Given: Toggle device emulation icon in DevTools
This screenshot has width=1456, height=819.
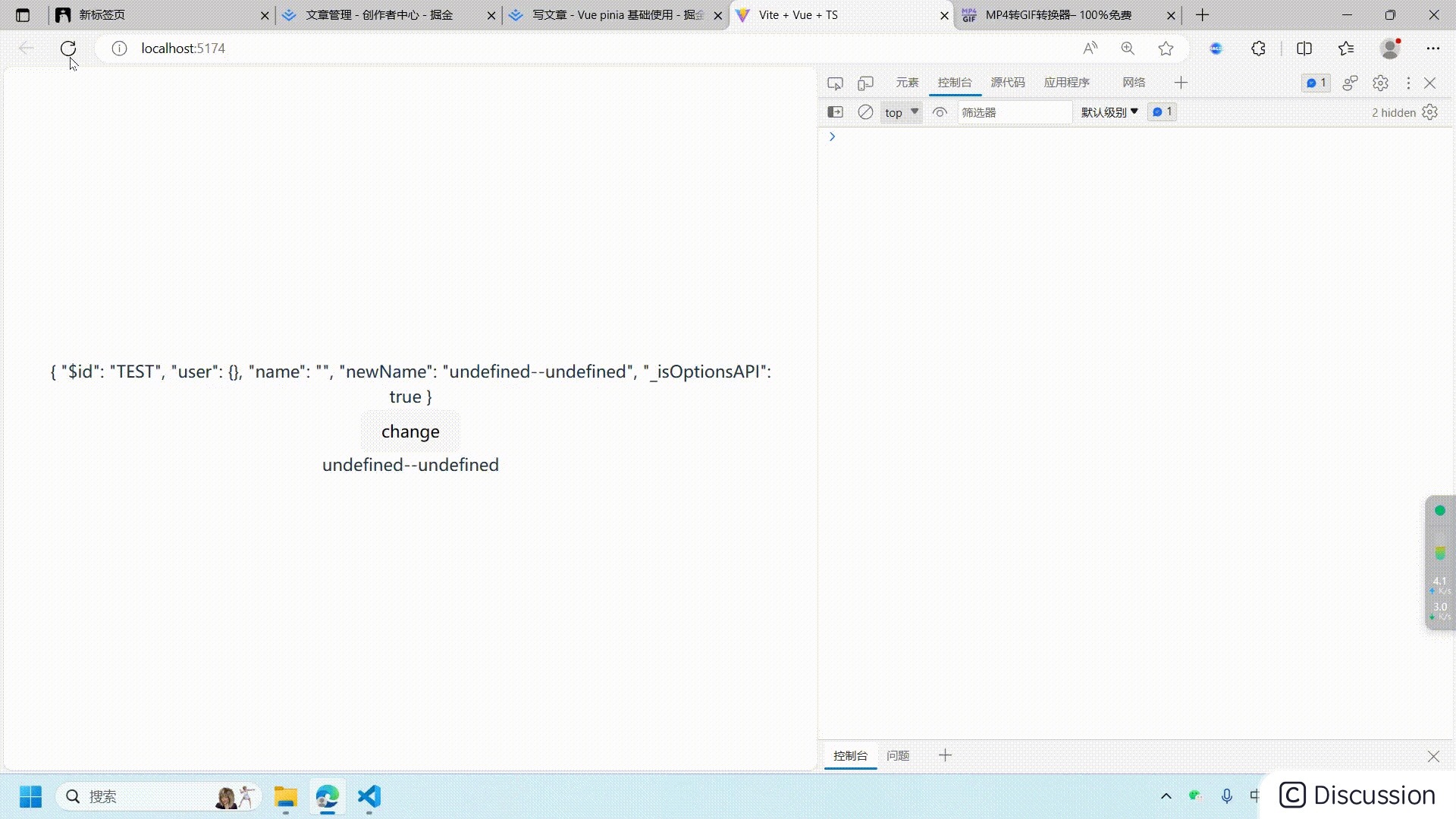Looking at the screenshot, I should coord(865,83).
